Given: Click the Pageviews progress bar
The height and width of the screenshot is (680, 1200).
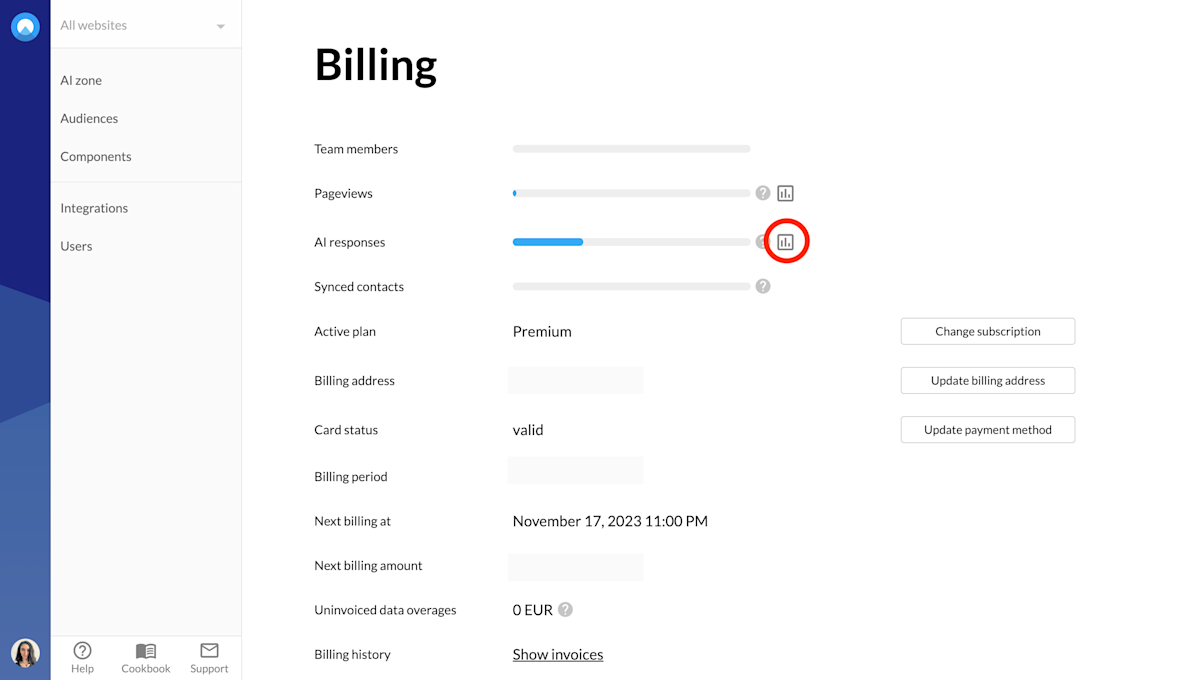Looking at the screenshot, I should (631, 193).
